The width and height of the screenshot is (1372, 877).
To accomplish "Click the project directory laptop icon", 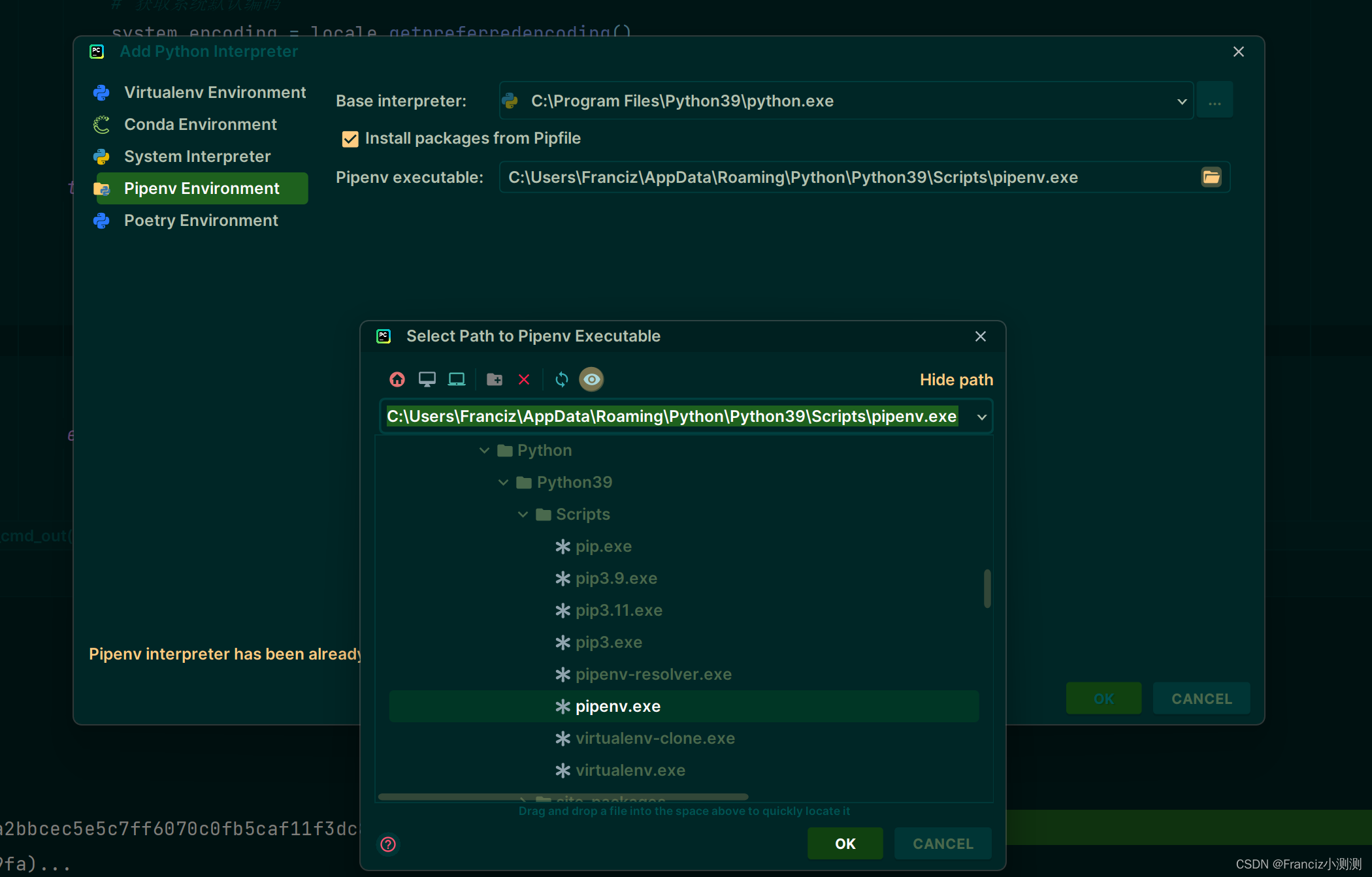I will pyautogui.click(x=456, y=379).
